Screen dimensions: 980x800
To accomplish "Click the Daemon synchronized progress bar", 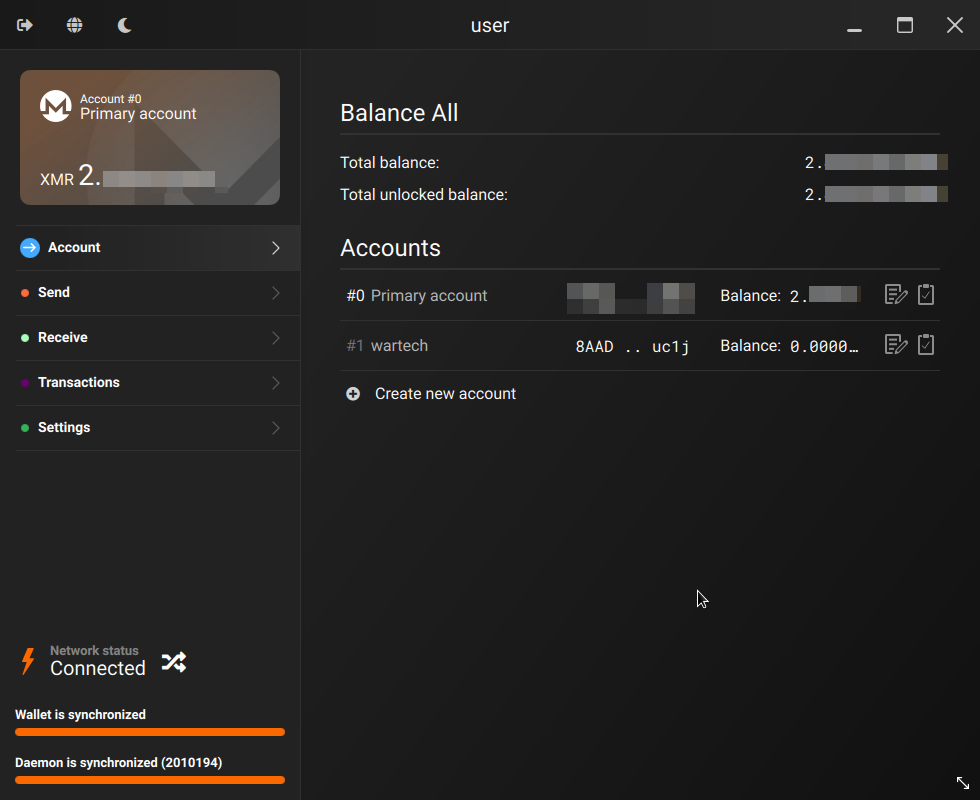I will pos(150,780).
